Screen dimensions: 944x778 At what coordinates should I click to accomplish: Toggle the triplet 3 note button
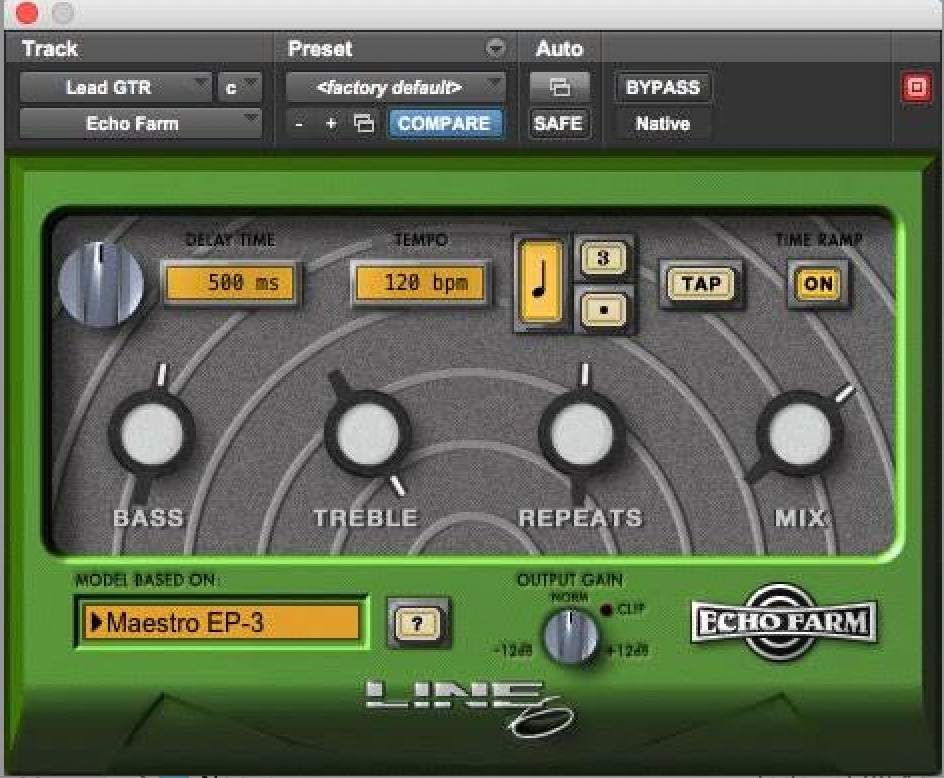pos(603,258)
